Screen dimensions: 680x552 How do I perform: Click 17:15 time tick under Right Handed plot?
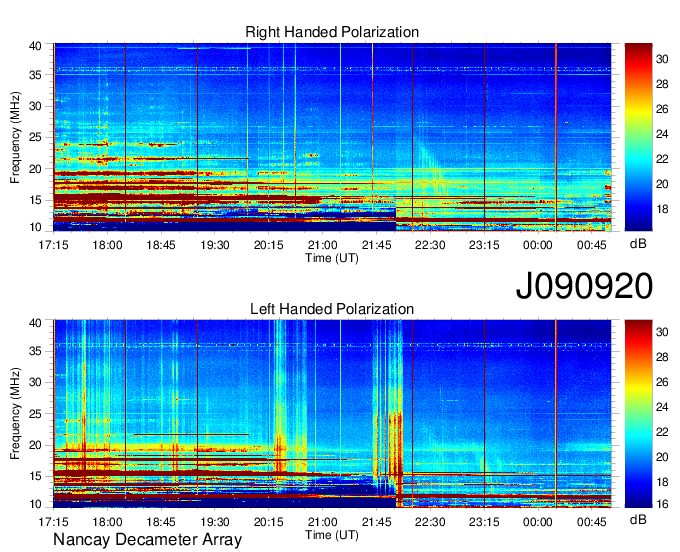53,245
